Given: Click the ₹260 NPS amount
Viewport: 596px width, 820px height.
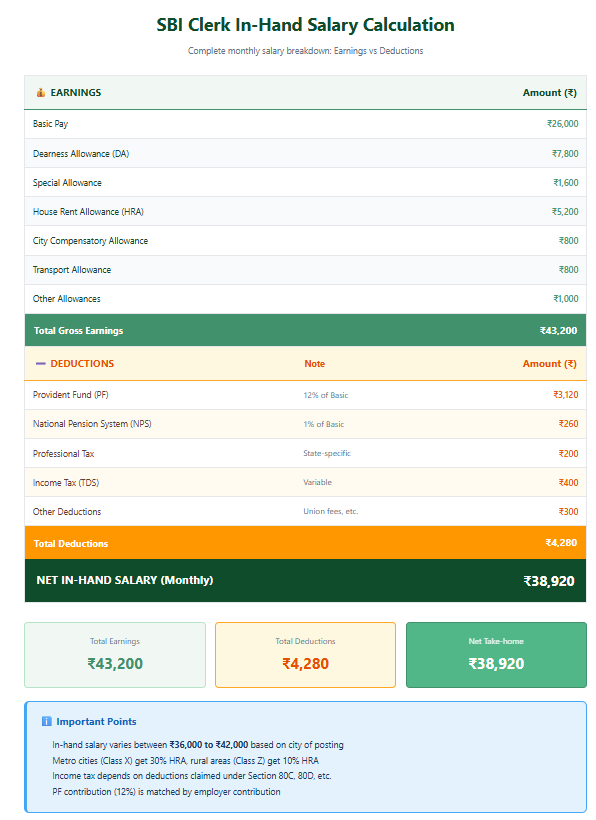Looking at the screenshot, I should [x=568, y=424].
